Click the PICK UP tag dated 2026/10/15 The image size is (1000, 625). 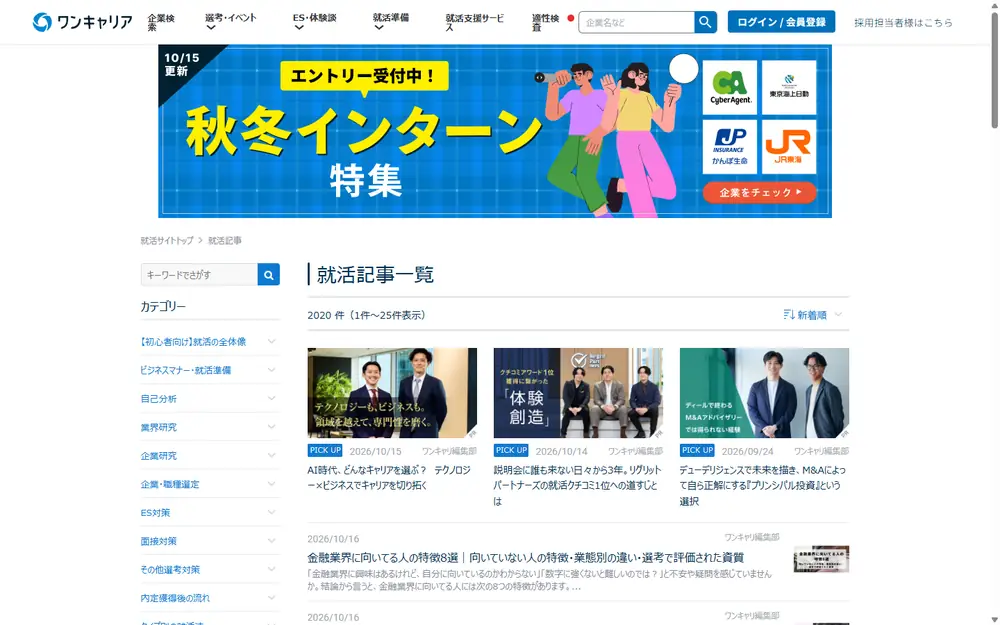(325, 450)
